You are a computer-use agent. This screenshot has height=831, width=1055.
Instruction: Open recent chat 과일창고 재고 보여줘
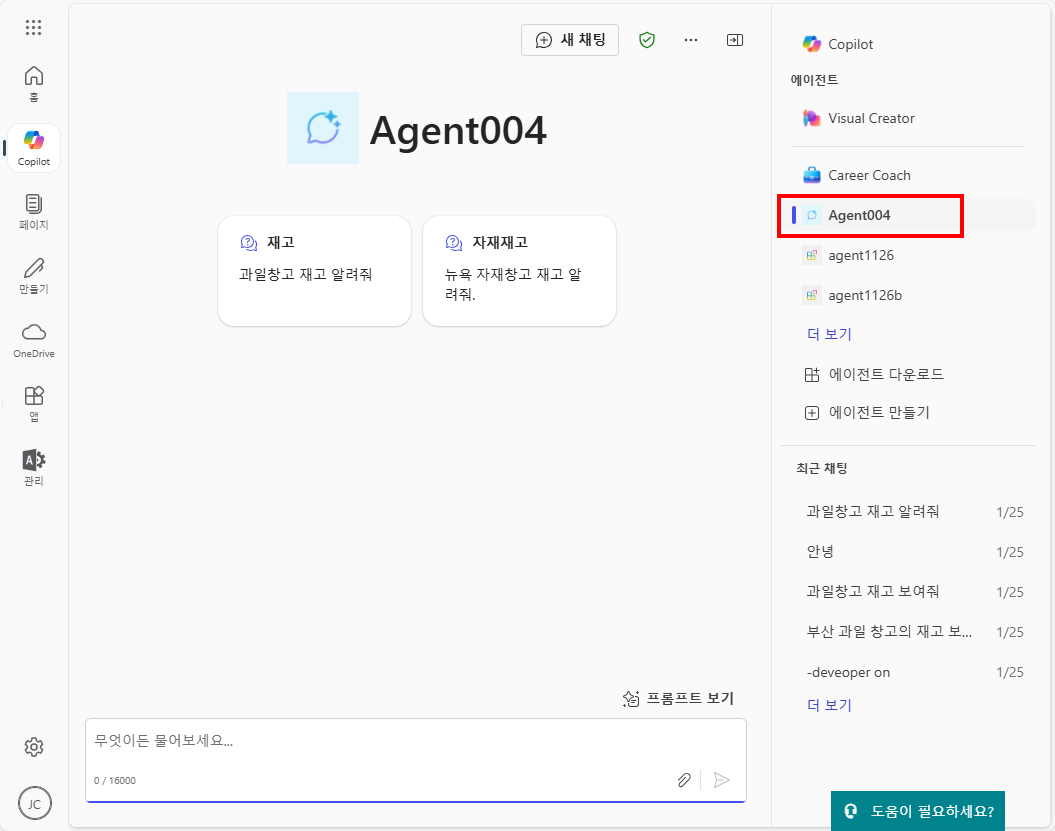[x=914, y=592]
